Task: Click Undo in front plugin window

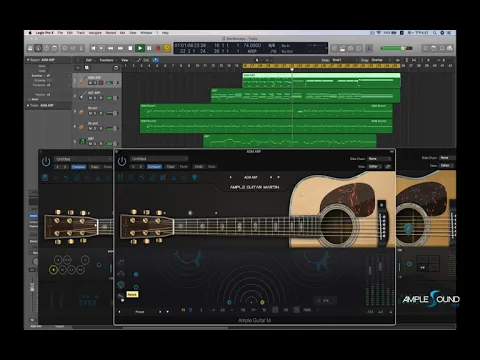Action: (199, 166)
